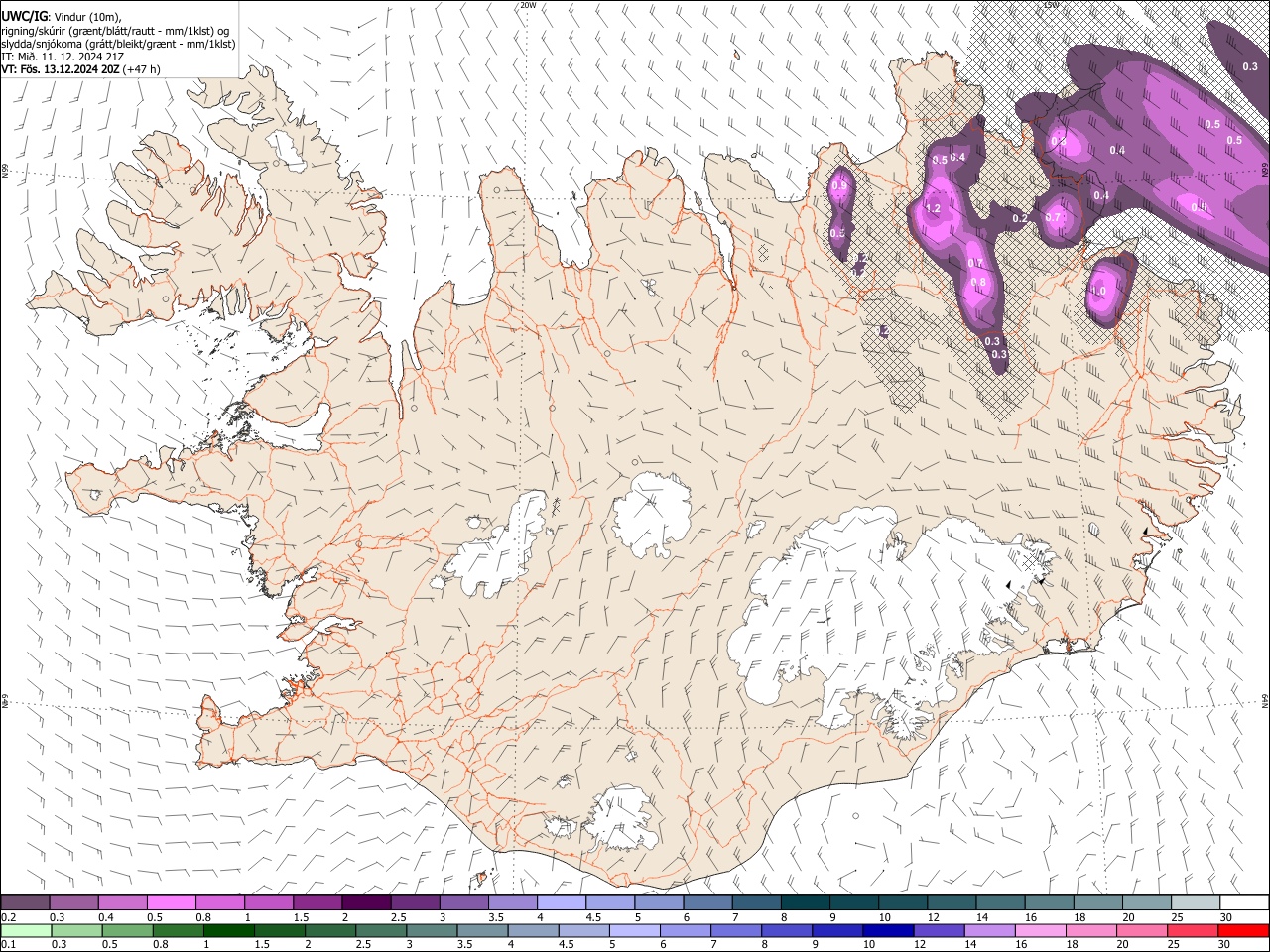Click the 0.3 value at the far upper-right corner

(1250, 66)
